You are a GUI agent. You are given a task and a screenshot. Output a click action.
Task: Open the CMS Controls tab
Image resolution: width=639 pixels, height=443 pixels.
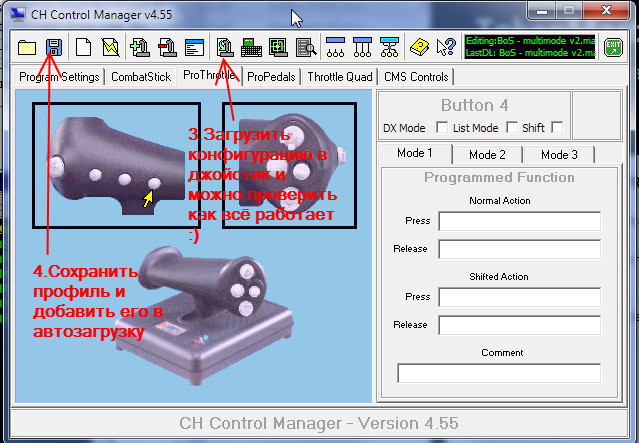[416, 77]
